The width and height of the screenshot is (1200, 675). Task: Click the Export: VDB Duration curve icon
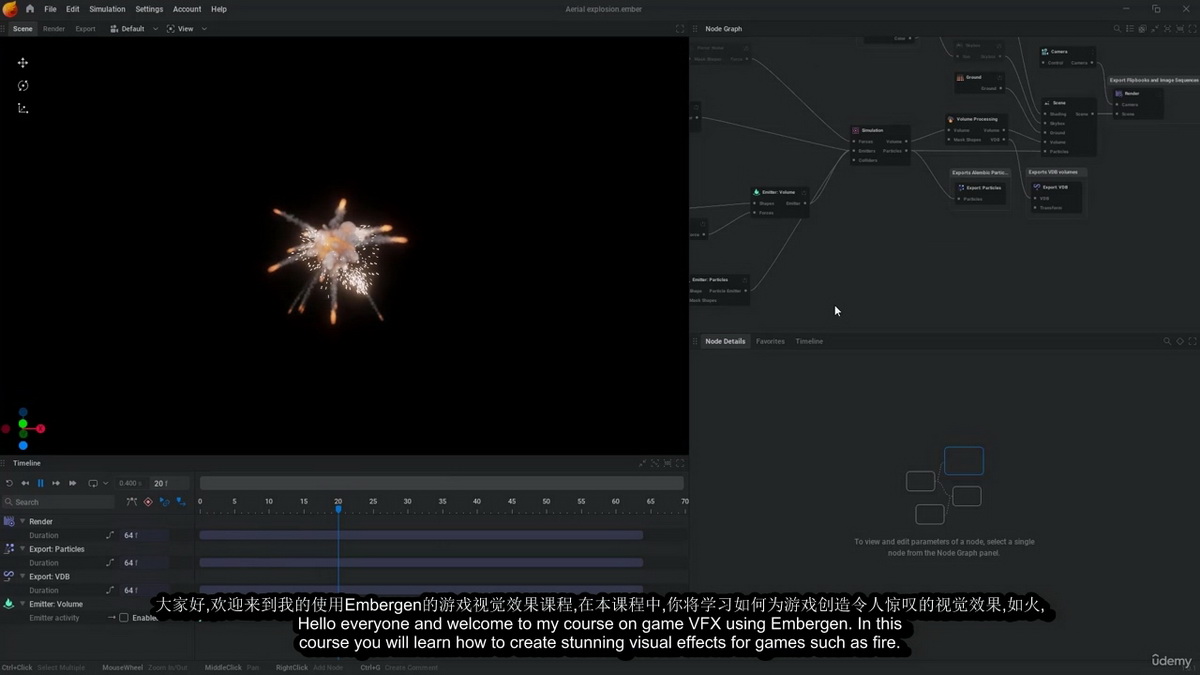tap(111, 590)
